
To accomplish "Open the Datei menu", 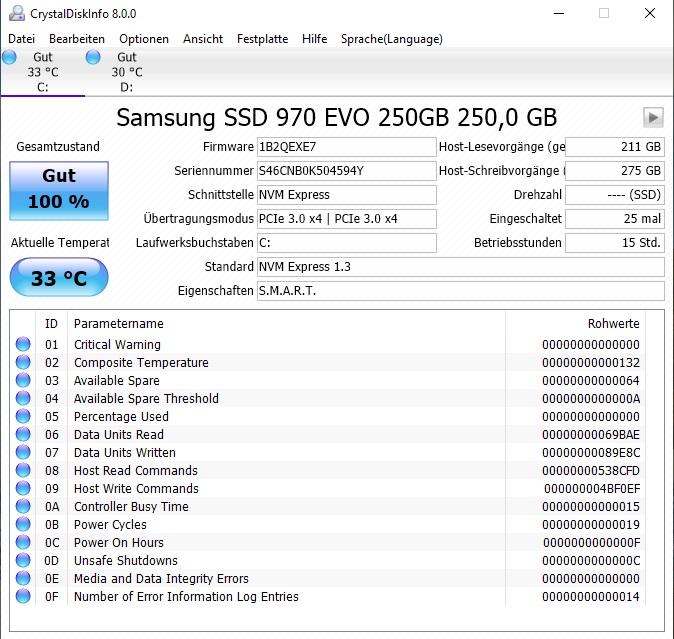I will click(21, 39).
